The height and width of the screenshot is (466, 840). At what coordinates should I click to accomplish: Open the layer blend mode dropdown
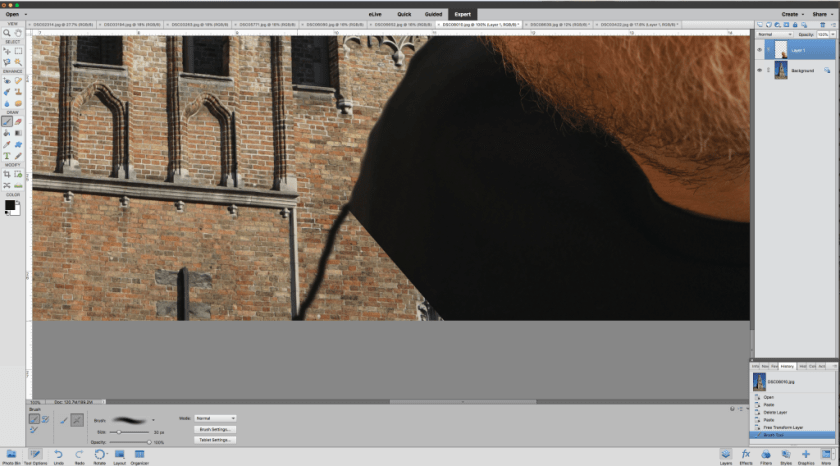(x=774, y=34)
